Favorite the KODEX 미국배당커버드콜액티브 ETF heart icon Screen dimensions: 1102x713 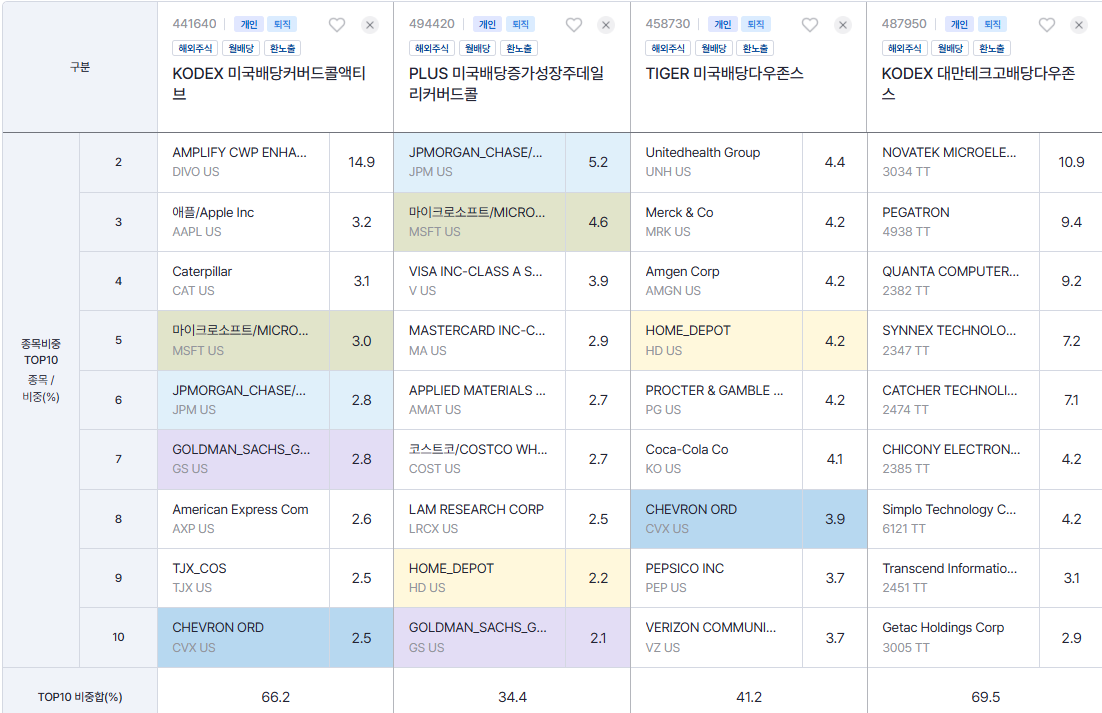(x=337, y=25)
